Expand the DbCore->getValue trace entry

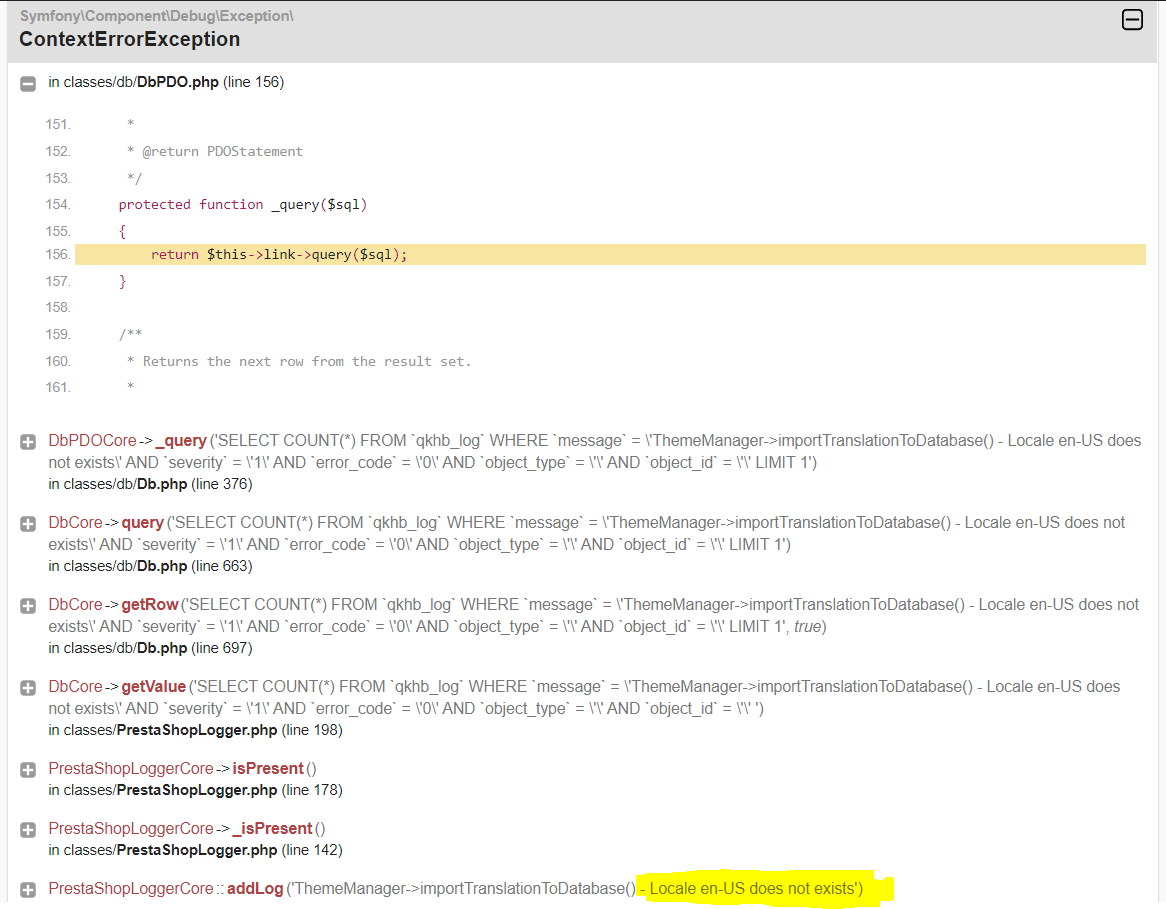pos(28,687)
